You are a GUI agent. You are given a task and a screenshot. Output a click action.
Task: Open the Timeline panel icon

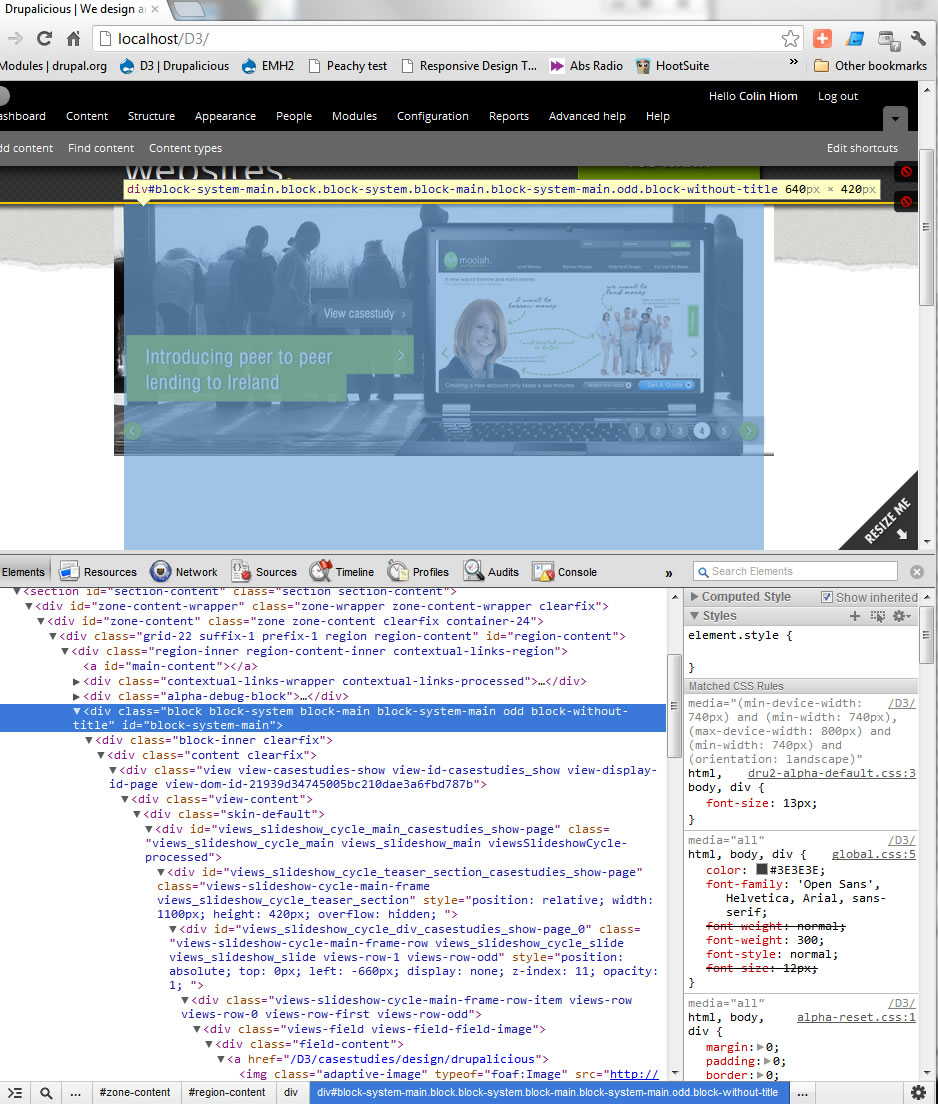click(321, 571)
